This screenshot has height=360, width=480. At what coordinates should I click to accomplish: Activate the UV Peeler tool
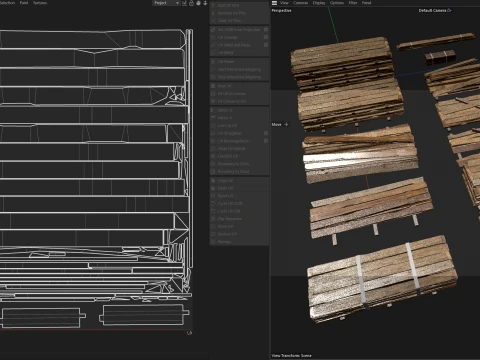point(239,62)
